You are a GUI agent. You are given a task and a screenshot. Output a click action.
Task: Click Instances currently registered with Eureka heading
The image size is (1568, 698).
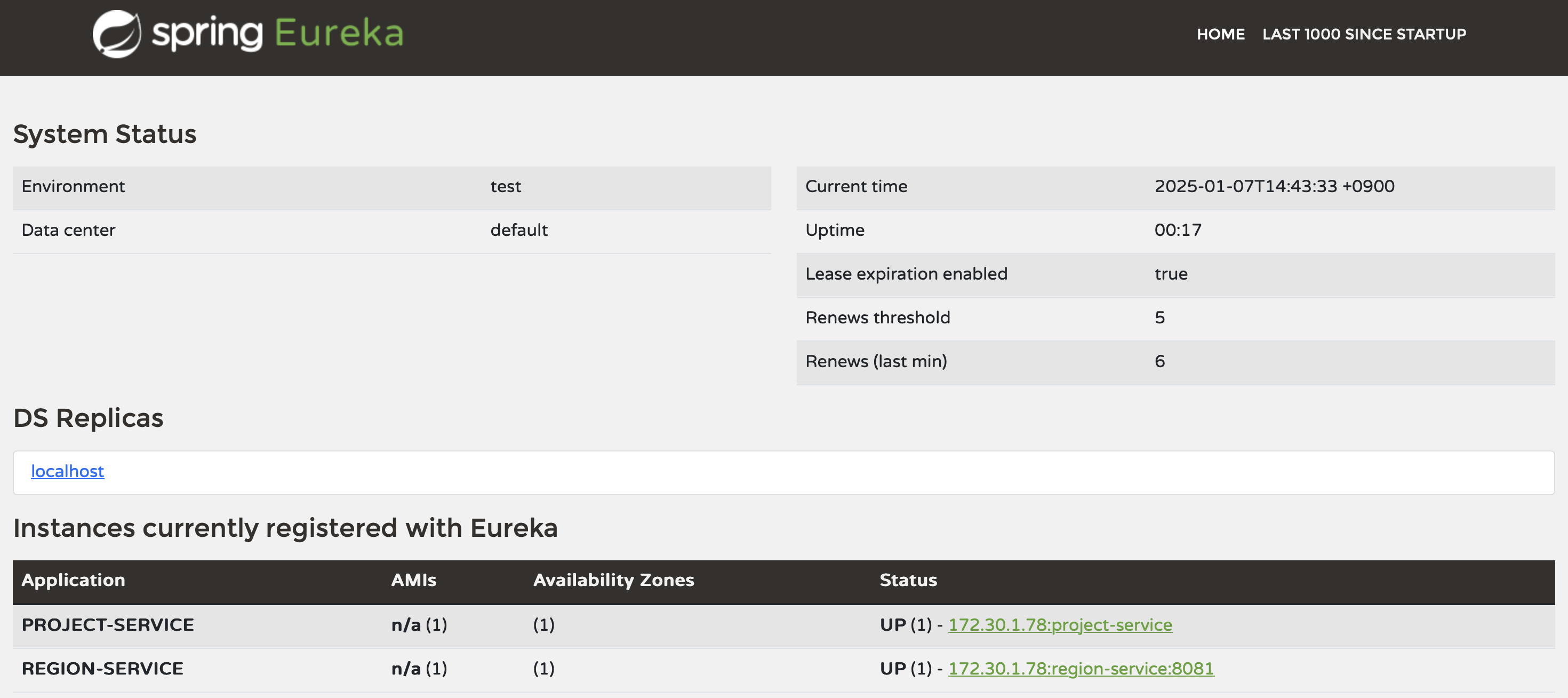285,528
